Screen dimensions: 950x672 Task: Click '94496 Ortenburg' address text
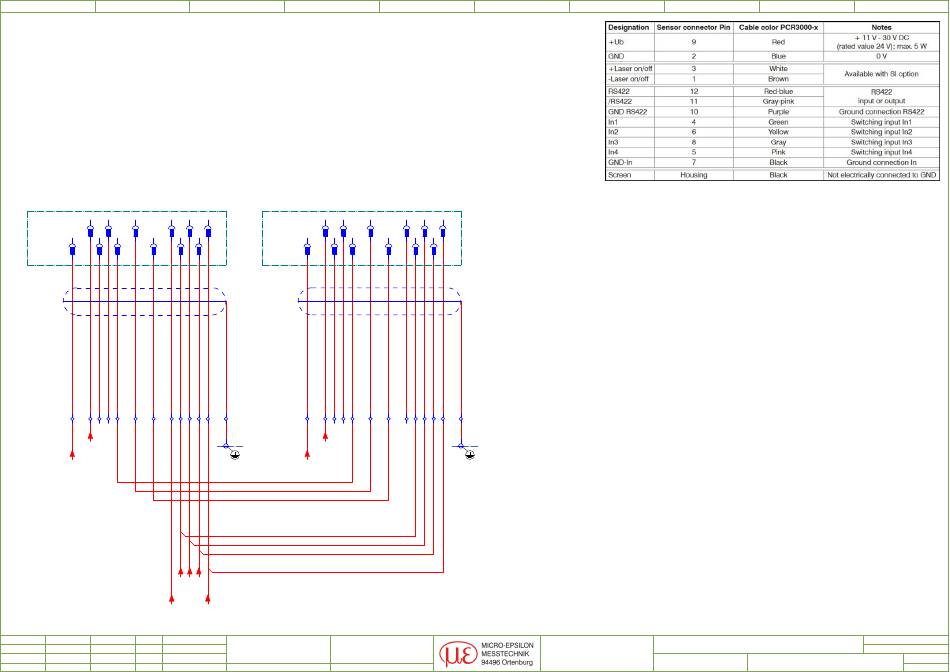(507, 663)
